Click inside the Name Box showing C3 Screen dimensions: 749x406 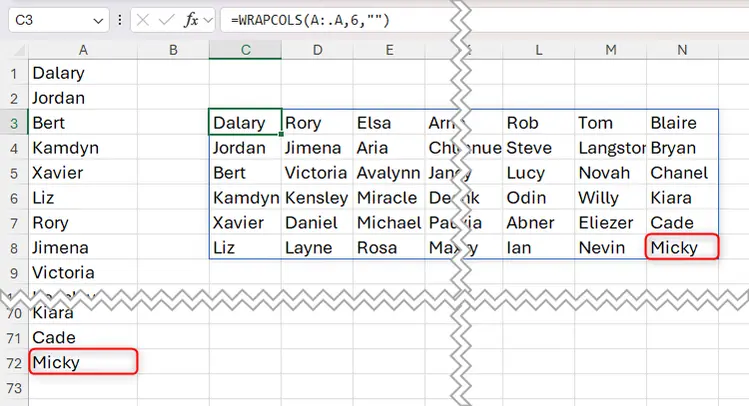(x=48, y=20)
